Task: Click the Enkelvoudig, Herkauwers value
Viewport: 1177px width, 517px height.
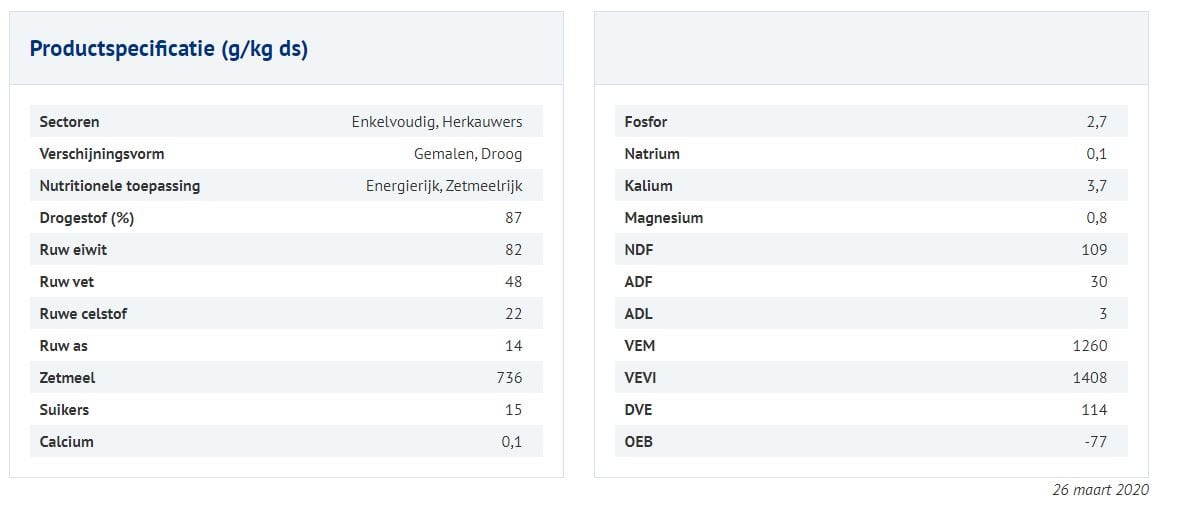Action: tap(436, 122)
